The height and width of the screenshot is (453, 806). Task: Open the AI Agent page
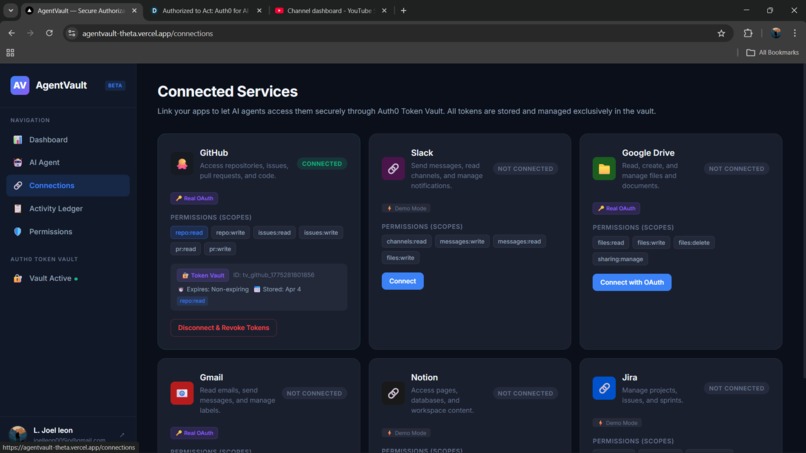point(68,162)
